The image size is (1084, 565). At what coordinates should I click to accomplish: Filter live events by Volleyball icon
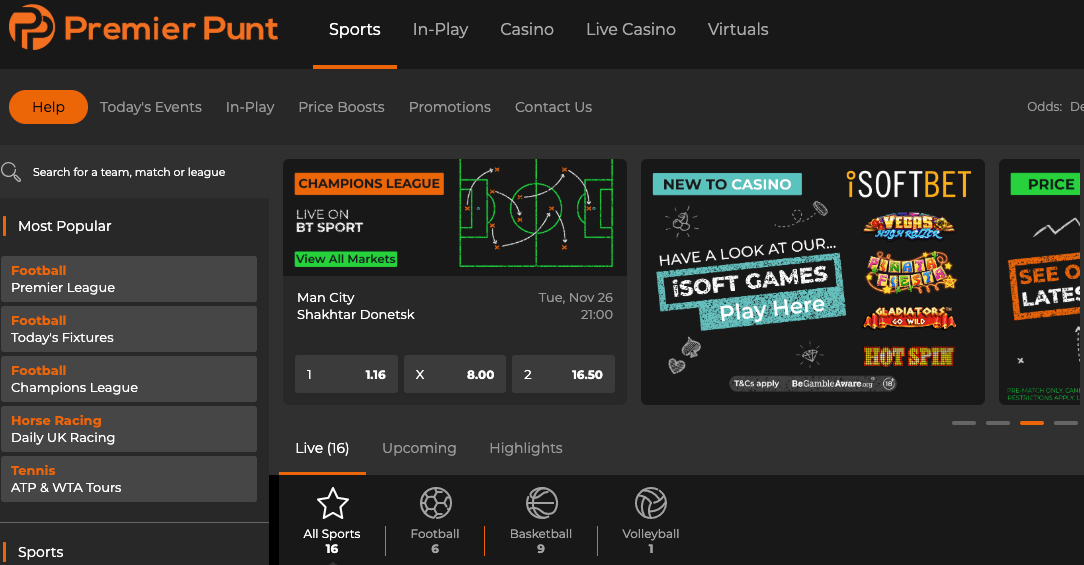[x=651, y=503]
